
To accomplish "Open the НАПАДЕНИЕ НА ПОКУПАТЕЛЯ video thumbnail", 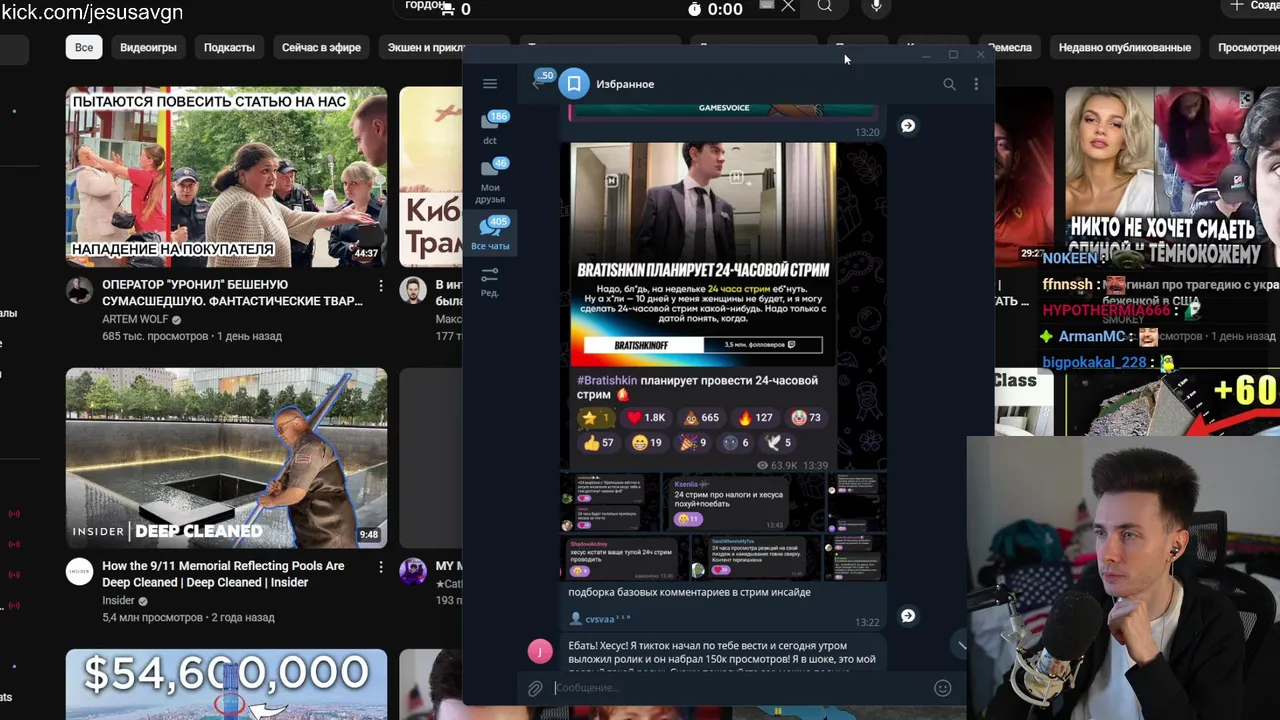I will 226,177.
